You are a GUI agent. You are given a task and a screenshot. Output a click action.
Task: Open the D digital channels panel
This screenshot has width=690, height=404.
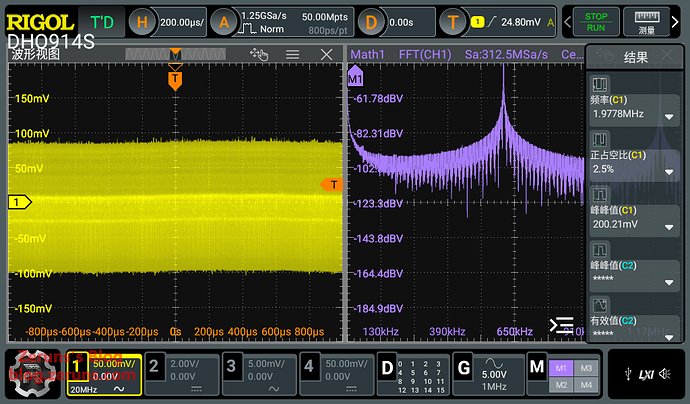coord(386,367)
